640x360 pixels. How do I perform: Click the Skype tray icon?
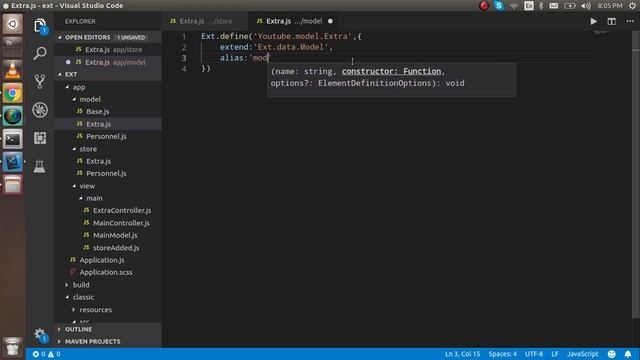coord(499,6)
